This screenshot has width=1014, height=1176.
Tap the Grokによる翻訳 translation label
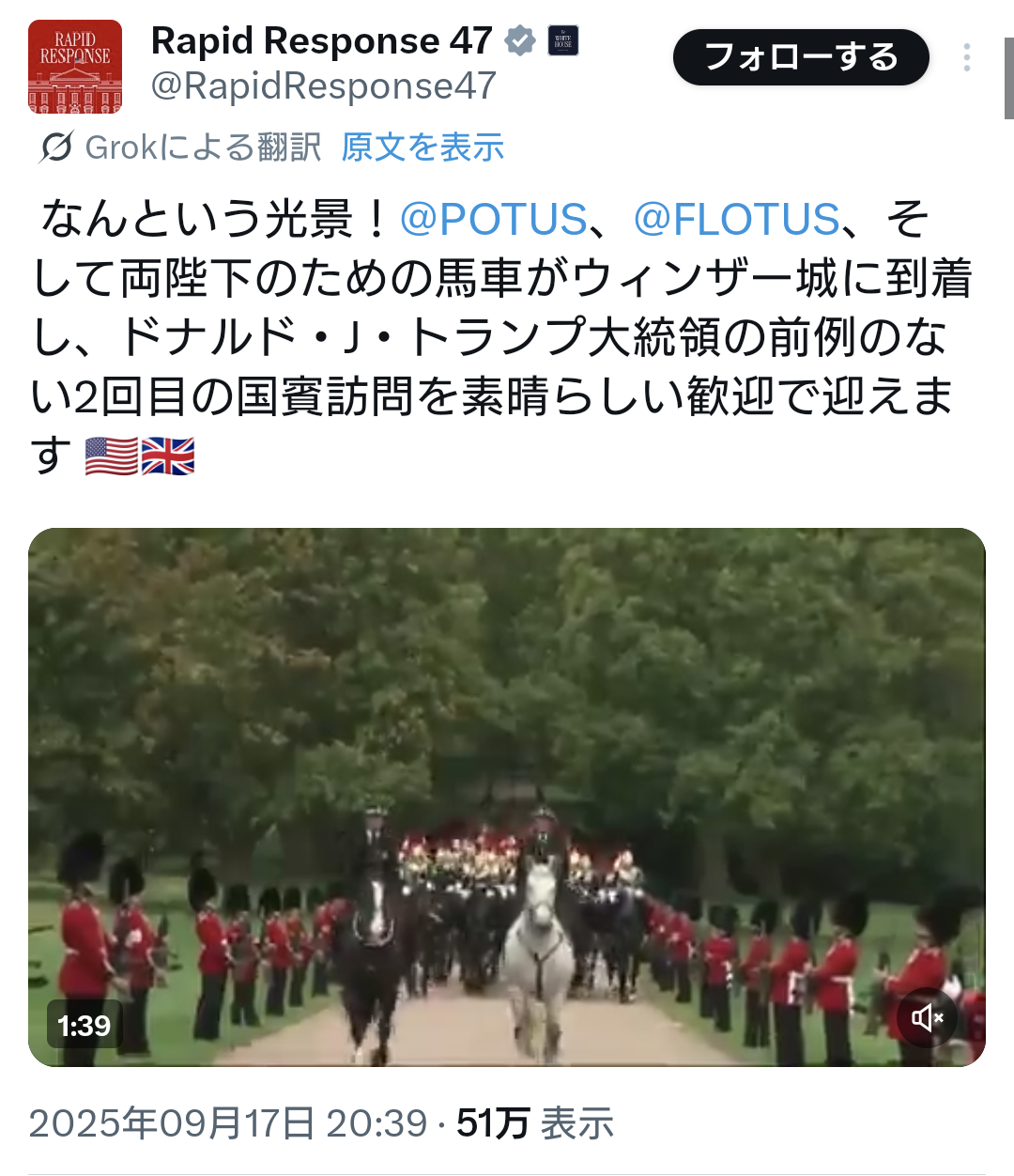tap(203, 147)
